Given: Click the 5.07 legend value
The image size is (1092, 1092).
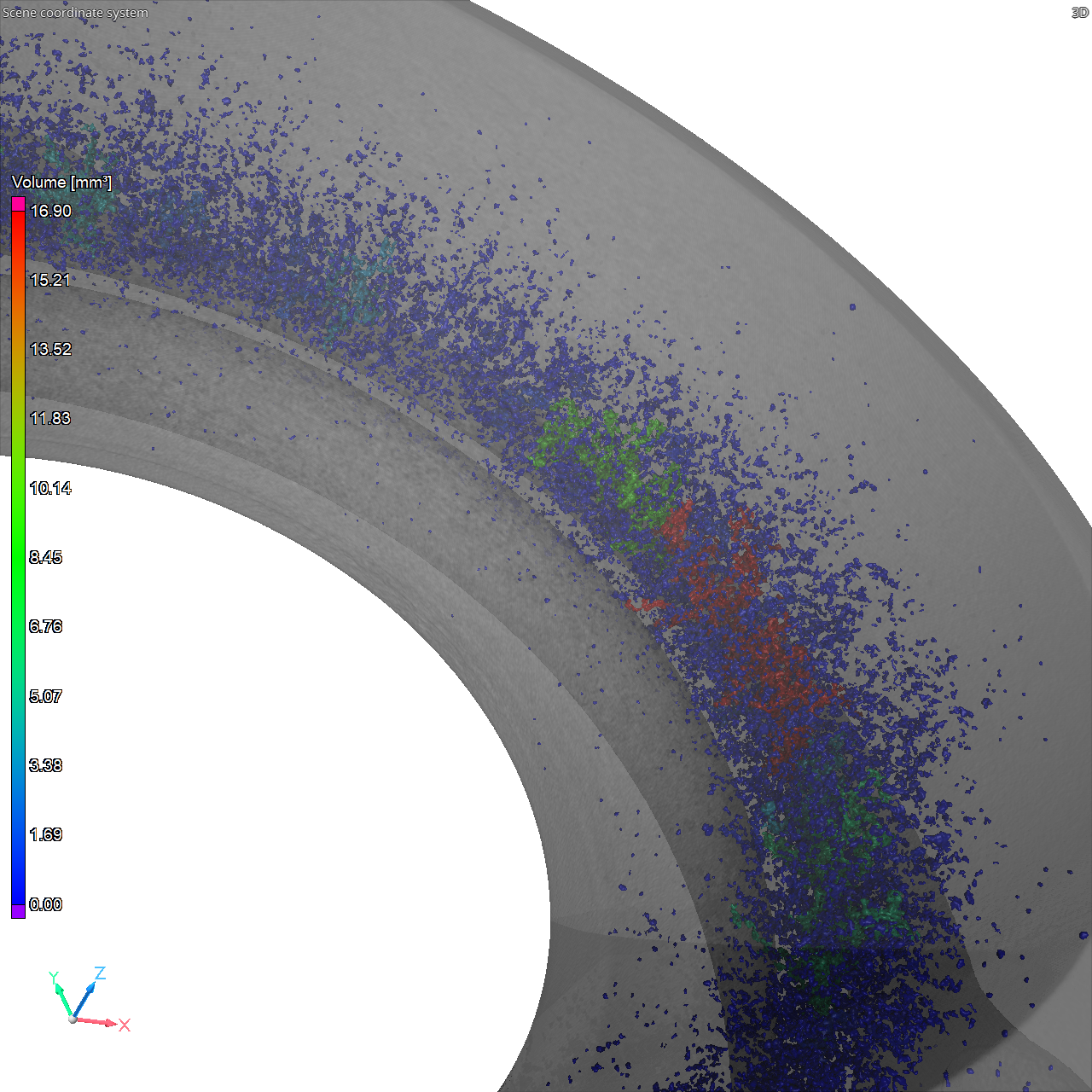Looking at the screenshot, I should pyautogui.click(x=46, y=696).
